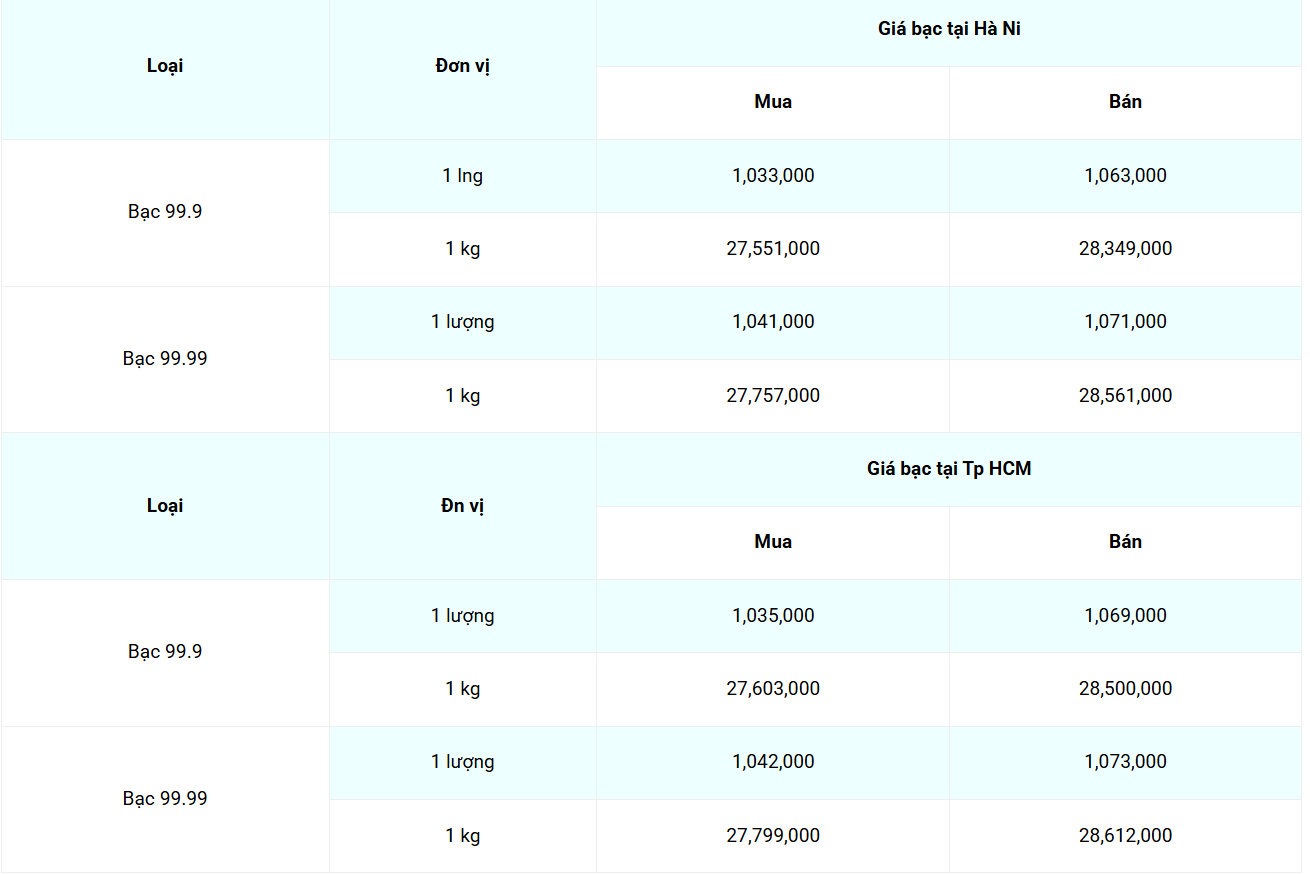Viewport: 1310px width, 874px height.
Task: Click the "Giá bạc tại Hà Ni" header
Action: pyautogui.click(x=948, y=29)
